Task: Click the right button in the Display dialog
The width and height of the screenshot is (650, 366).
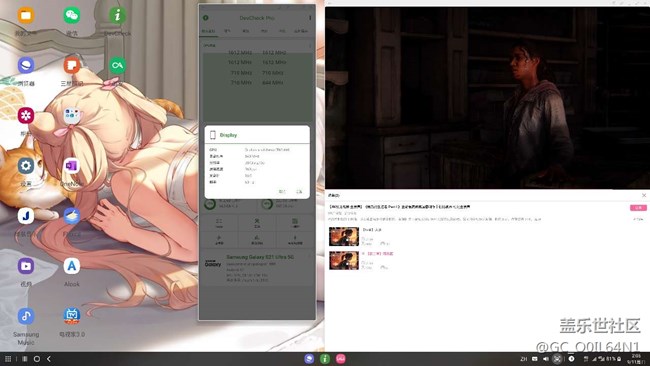Action: tap(299, 191)
